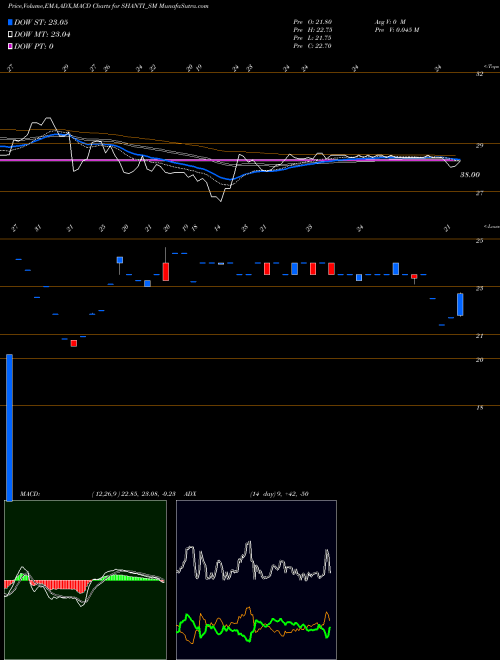500x660 pixels.
Task: Click the 29 price axis label
Action: coord(479,146)
